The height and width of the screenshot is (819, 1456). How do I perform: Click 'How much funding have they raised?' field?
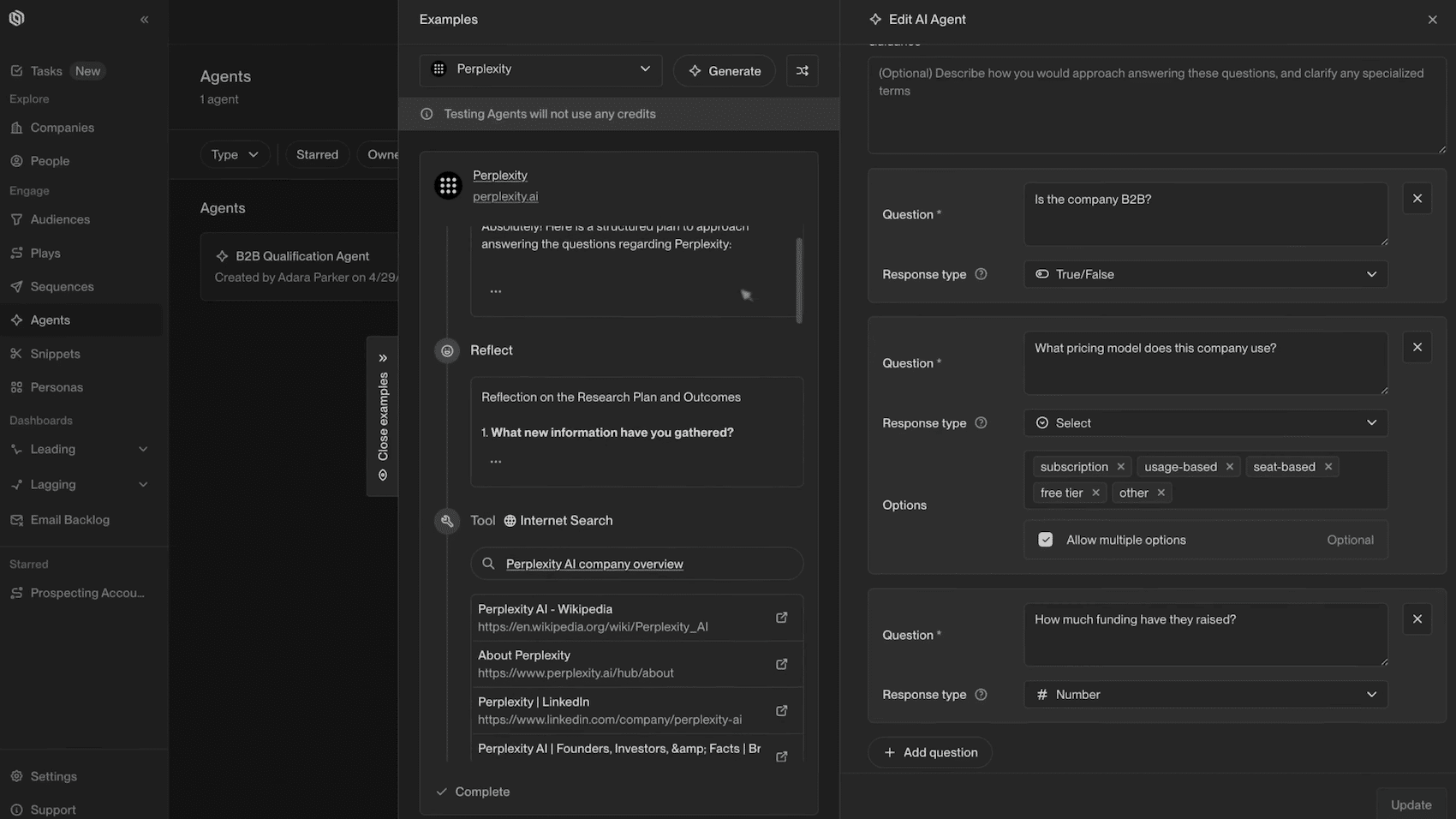click(x=1206, y=635)
